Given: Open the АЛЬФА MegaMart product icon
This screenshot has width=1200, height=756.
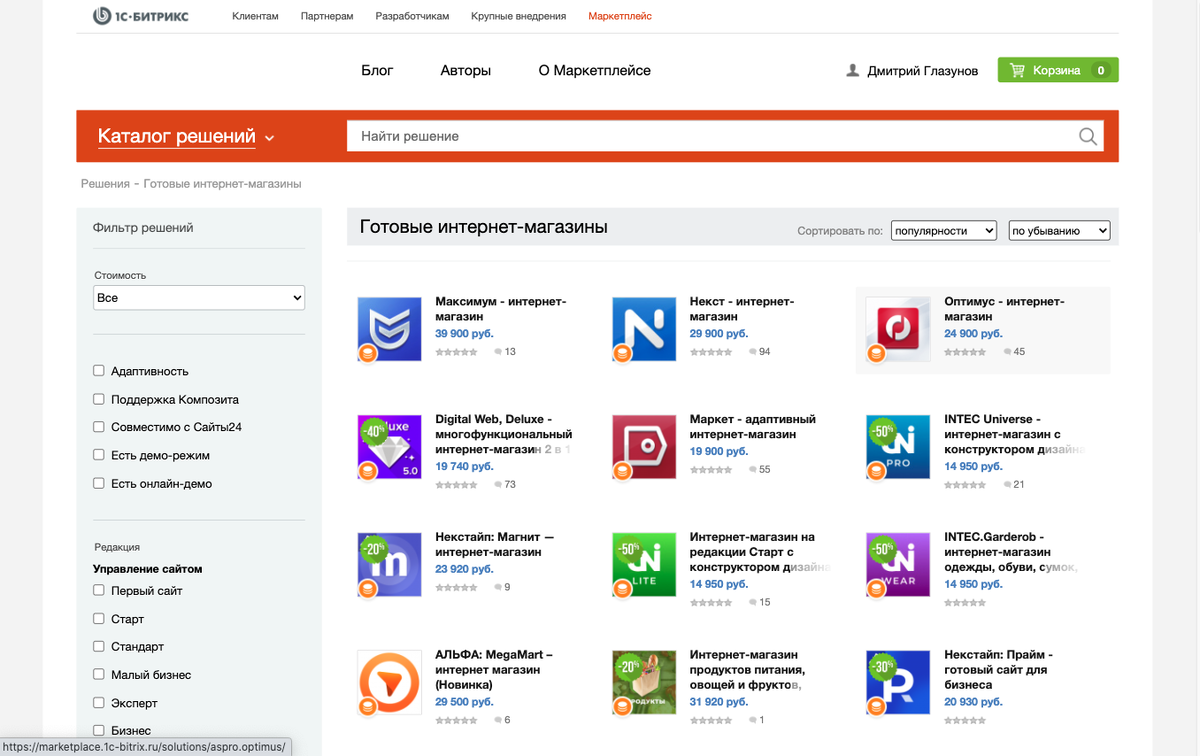Looking at the screenshot, I should (x=389, y=683).
